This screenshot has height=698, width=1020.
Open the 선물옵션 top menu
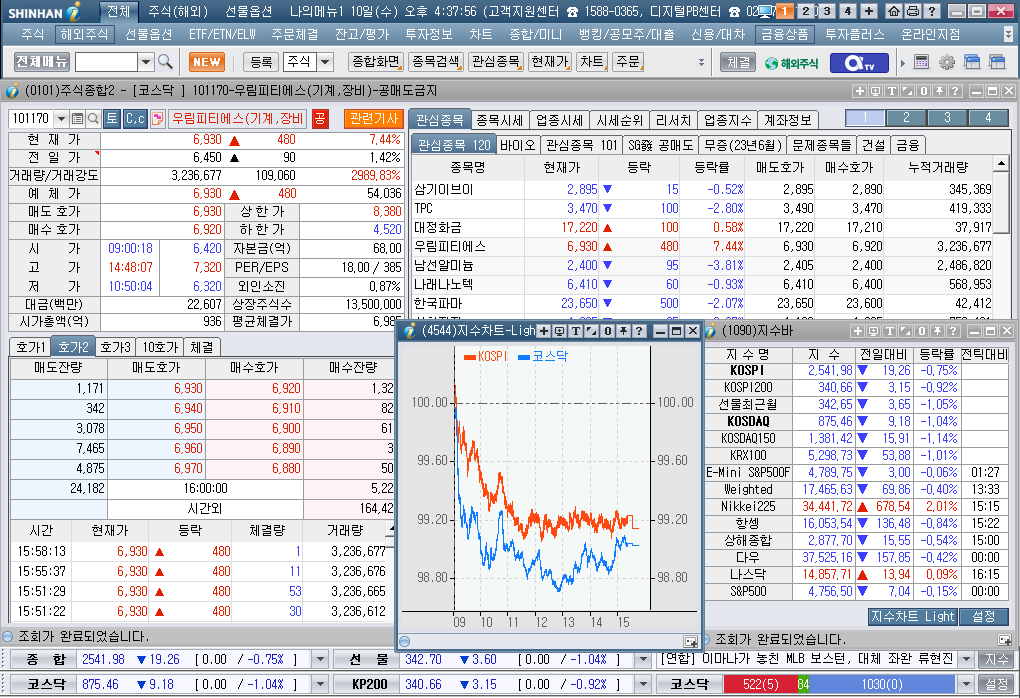pyautogui.click(x=148, y=34)
